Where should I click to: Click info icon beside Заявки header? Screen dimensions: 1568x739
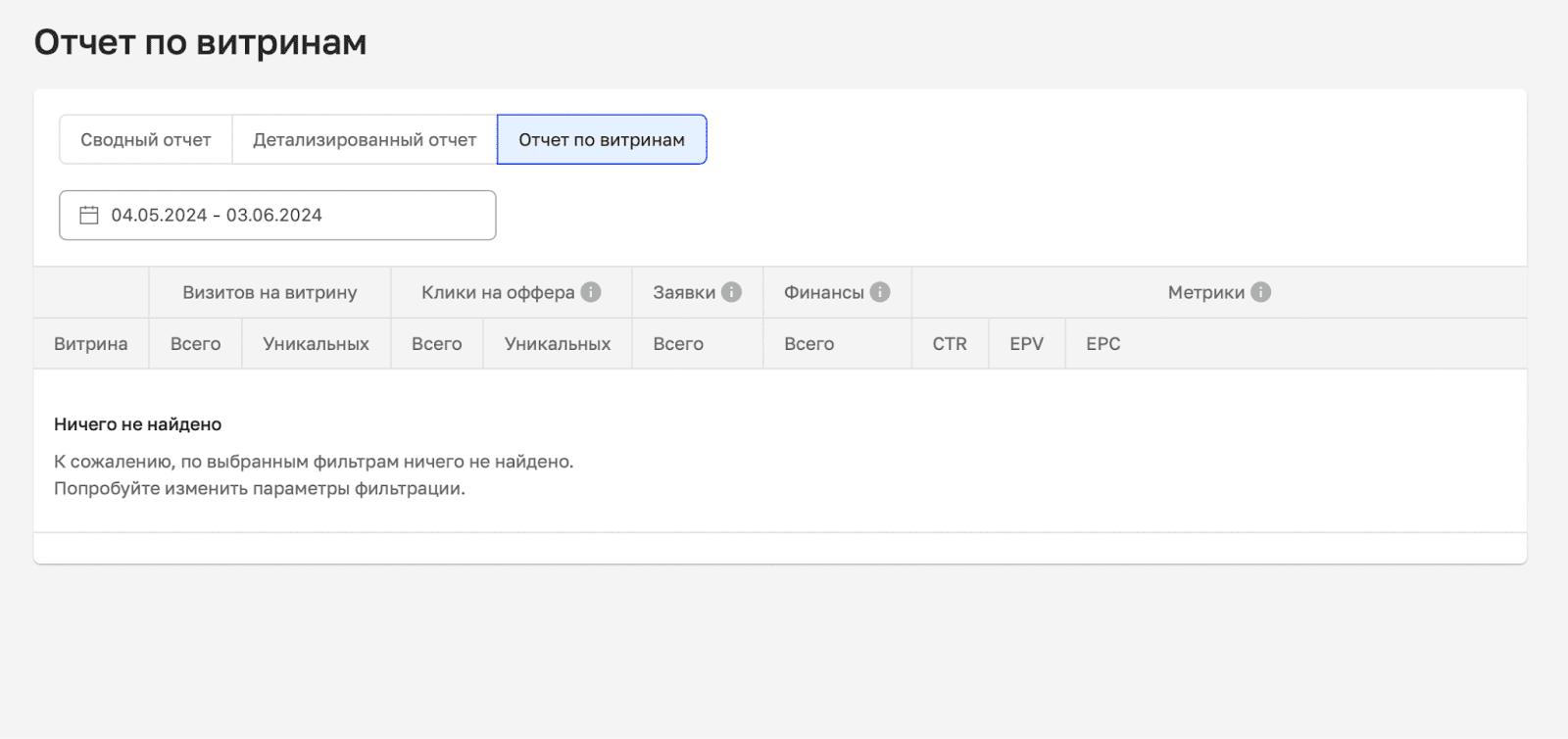coord(731,292)
